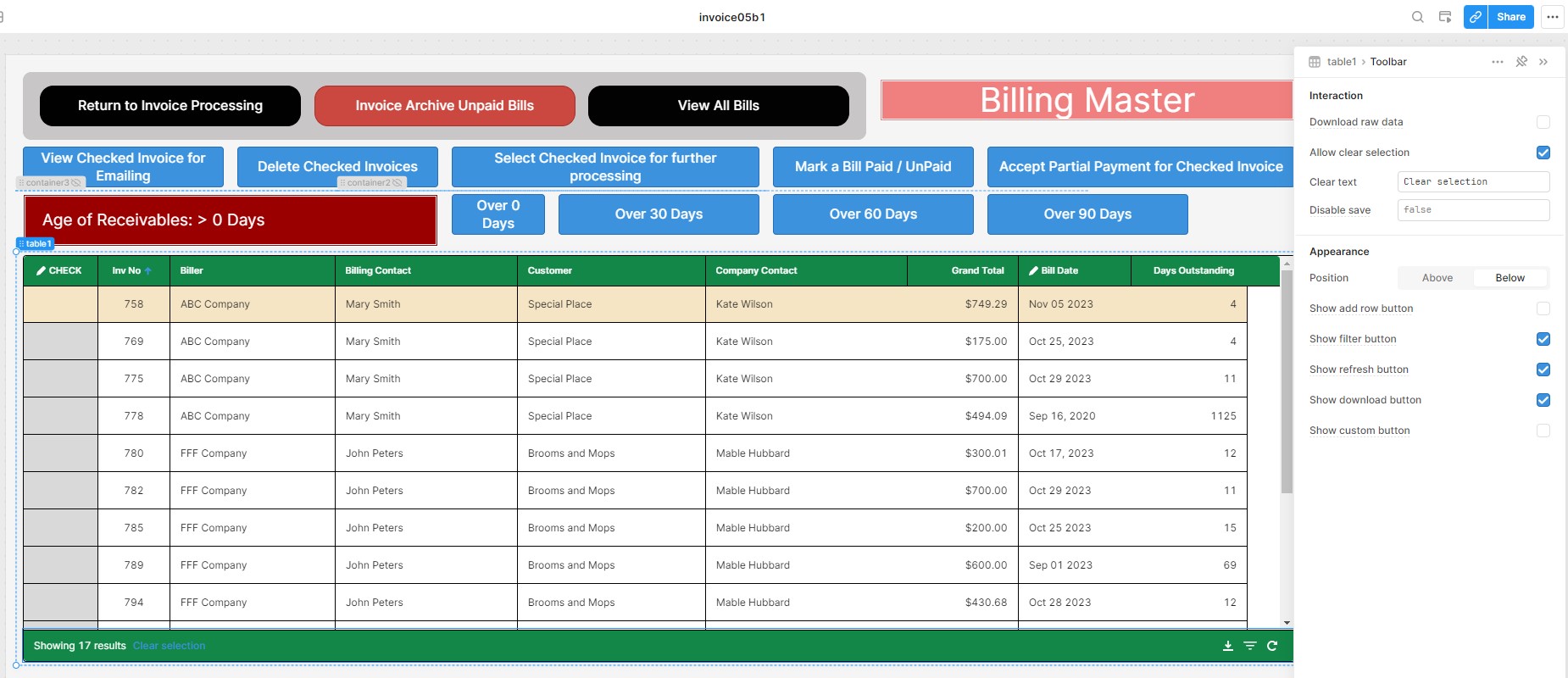Click the table's vertical scrollbar thumb
1568x678 pixels.
pyautogui.click(x=1287, y=381)
